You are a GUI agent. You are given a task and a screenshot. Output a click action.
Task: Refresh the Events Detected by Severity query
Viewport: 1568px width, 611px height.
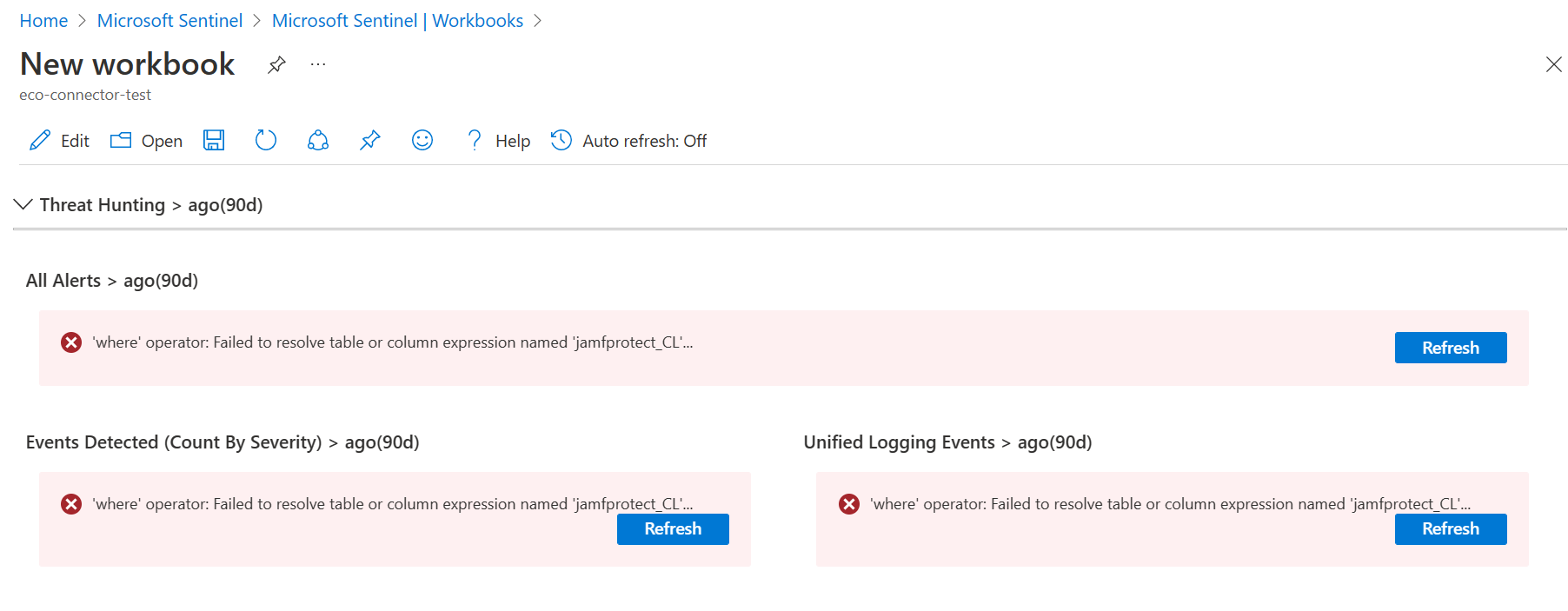pyautogui.click(x=673, y=529)
